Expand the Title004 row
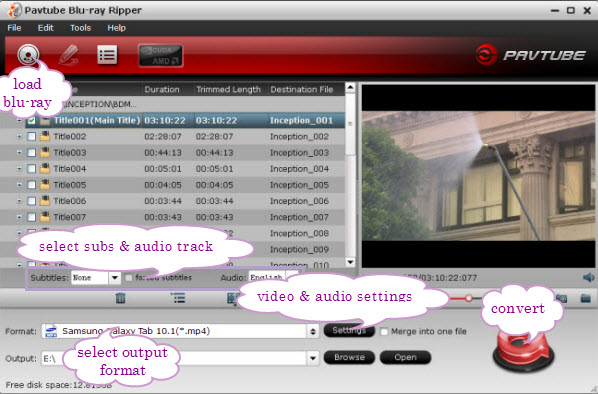 coord(19,169)
